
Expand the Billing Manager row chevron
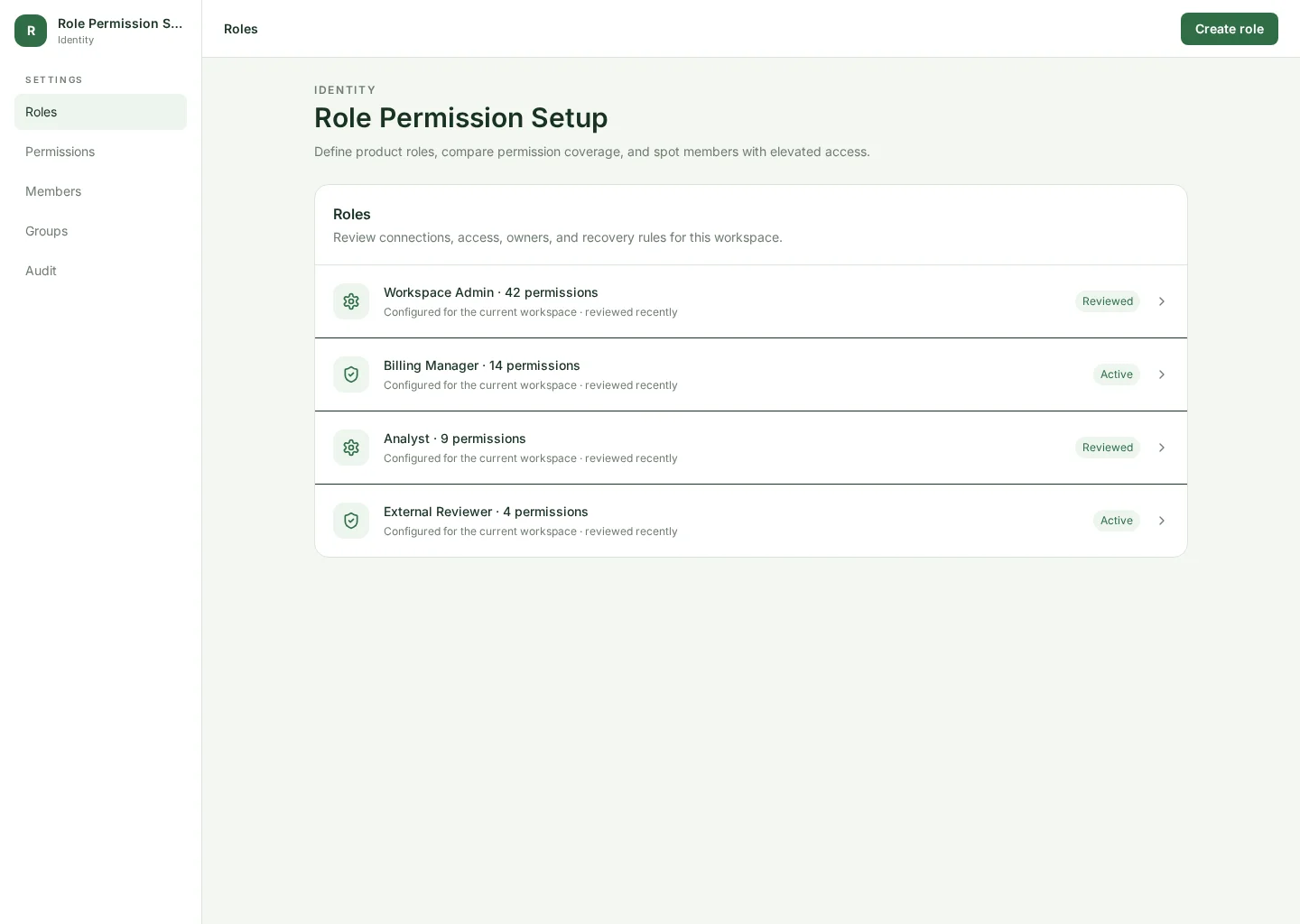[x=1162, y=374]
